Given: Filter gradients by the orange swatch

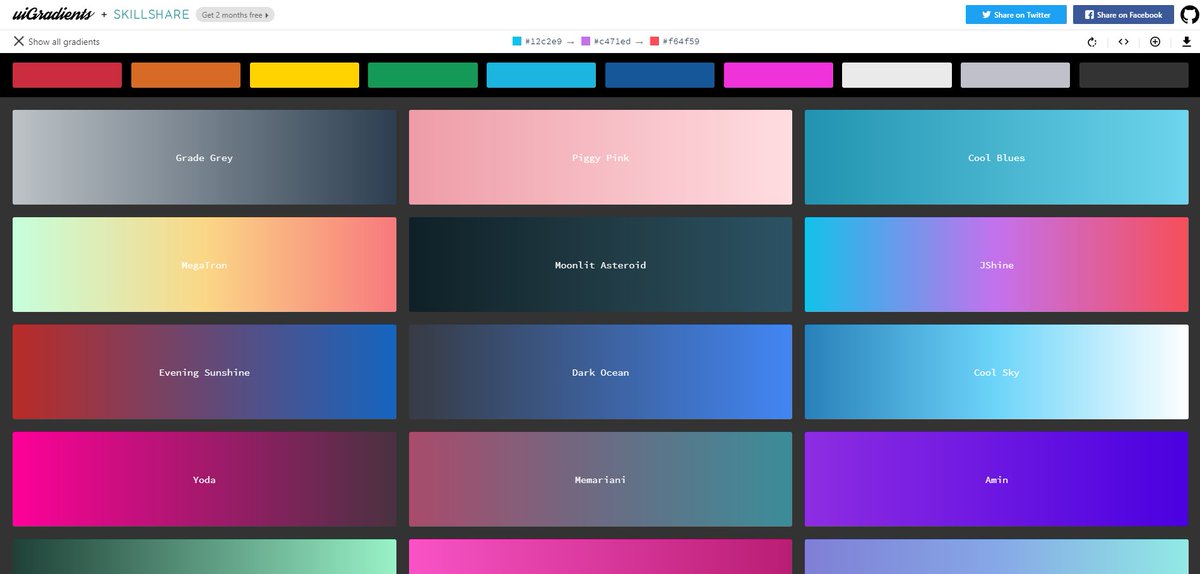Looking at the screenshot, I should tap(186, 75).
